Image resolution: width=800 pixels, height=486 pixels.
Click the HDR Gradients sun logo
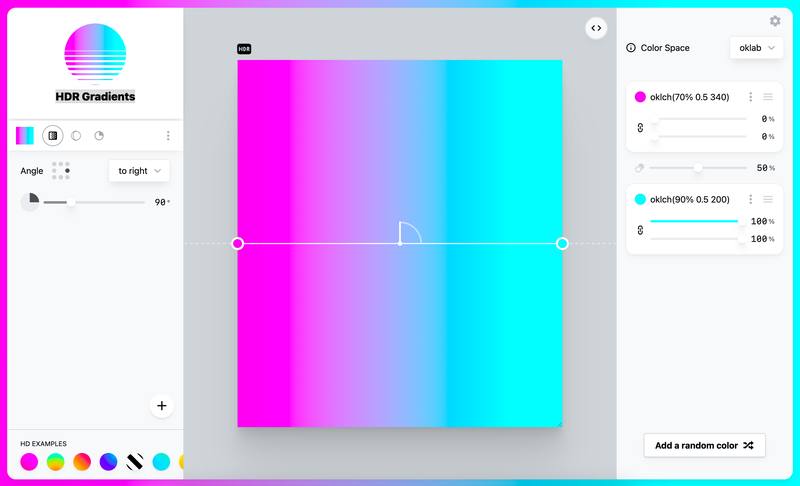coord(95,52)
